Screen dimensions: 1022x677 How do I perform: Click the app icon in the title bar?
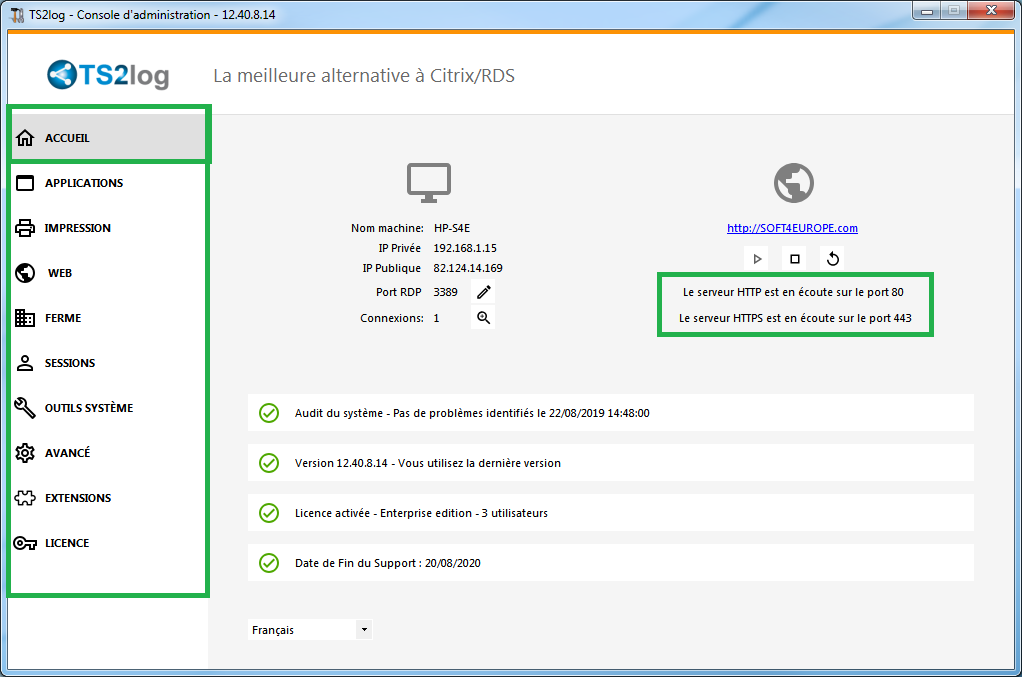coord(18,14)
